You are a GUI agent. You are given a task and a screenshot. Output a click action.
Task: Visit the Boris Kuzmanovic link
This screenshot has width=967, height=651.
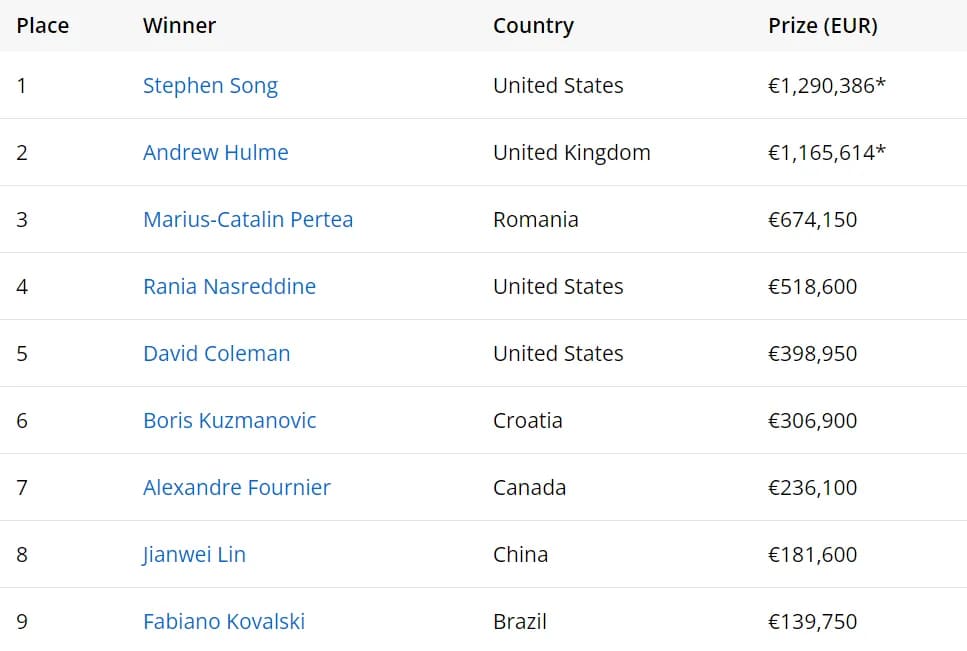(229, 420)
